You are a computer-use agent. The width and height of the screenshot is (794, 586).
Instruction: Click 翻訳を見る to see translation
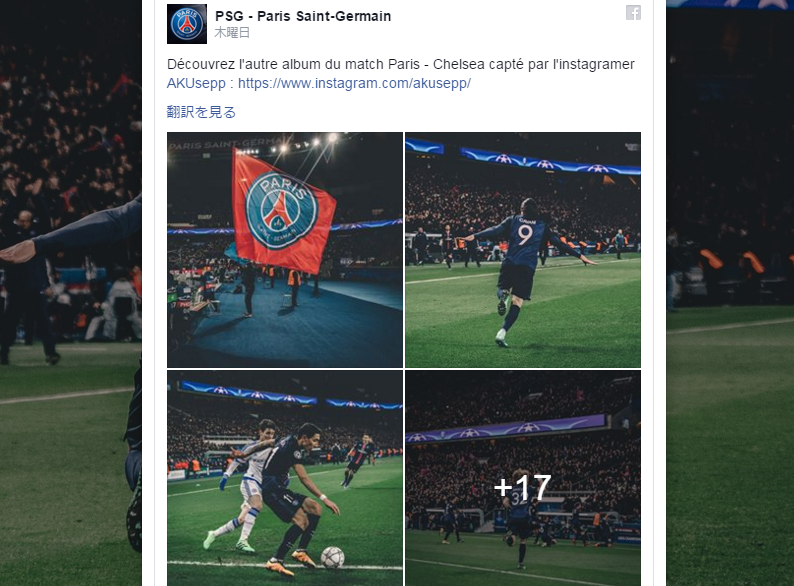pyautogui.click(x=202, y=112)
